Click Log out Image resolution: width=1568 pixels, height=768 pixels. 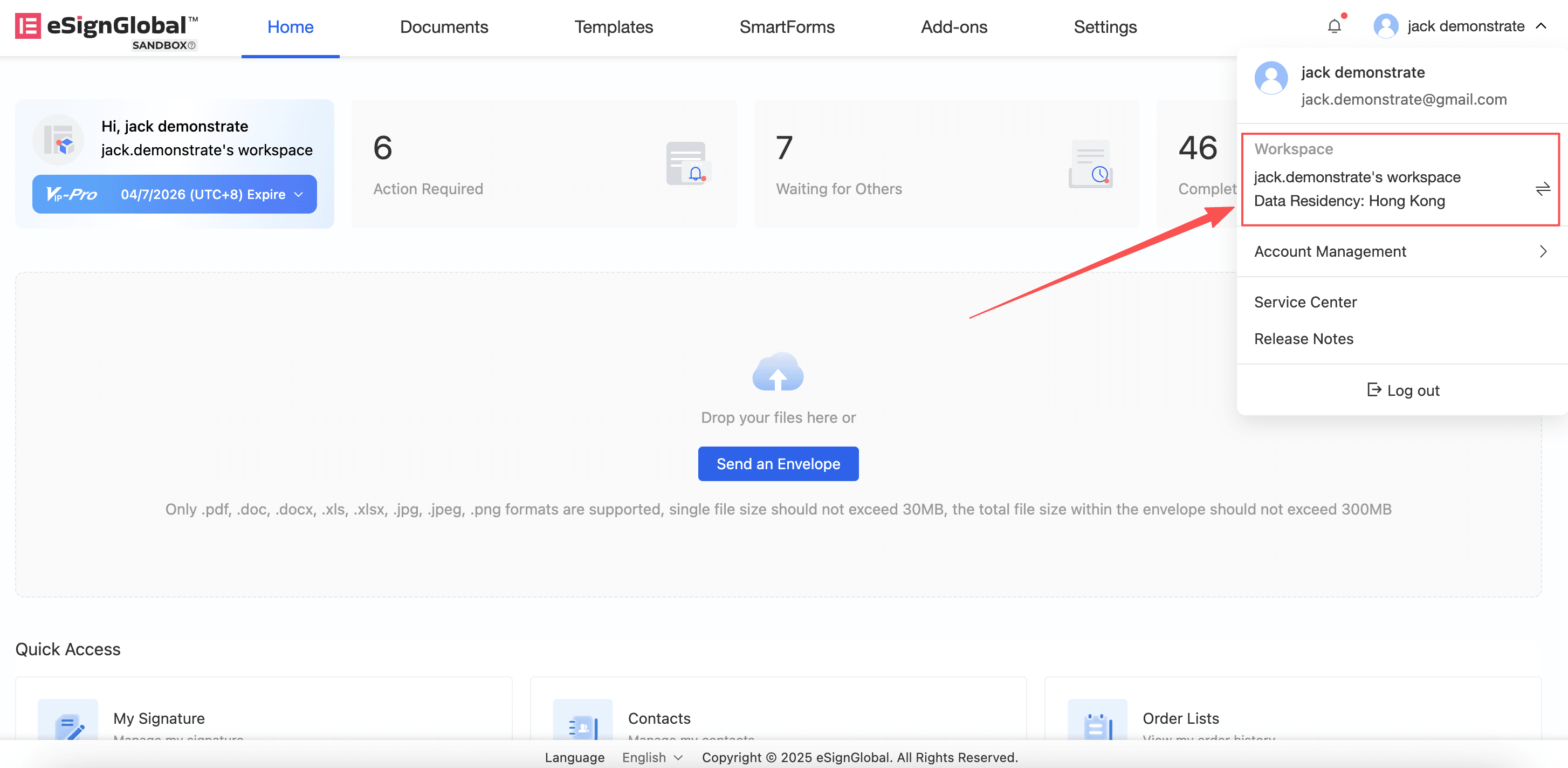(x=1402, y=390)
